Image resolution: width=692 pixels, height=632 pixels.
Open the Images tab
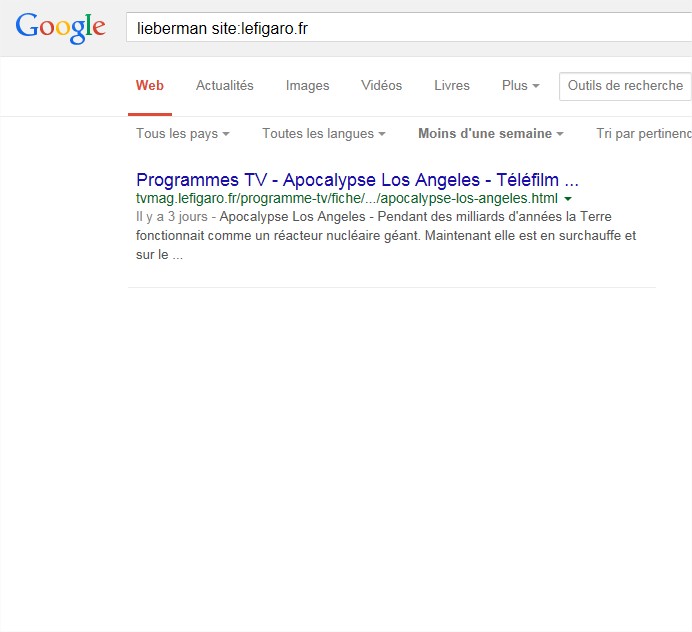click(308, 86)
